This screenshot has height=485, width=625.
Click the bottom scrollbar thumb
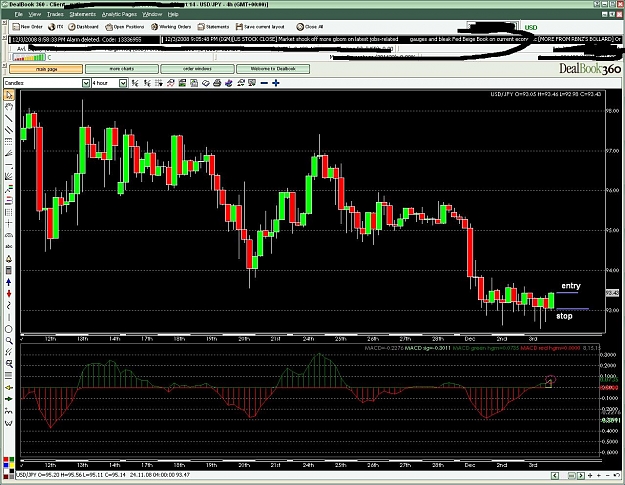pos(572,475)
